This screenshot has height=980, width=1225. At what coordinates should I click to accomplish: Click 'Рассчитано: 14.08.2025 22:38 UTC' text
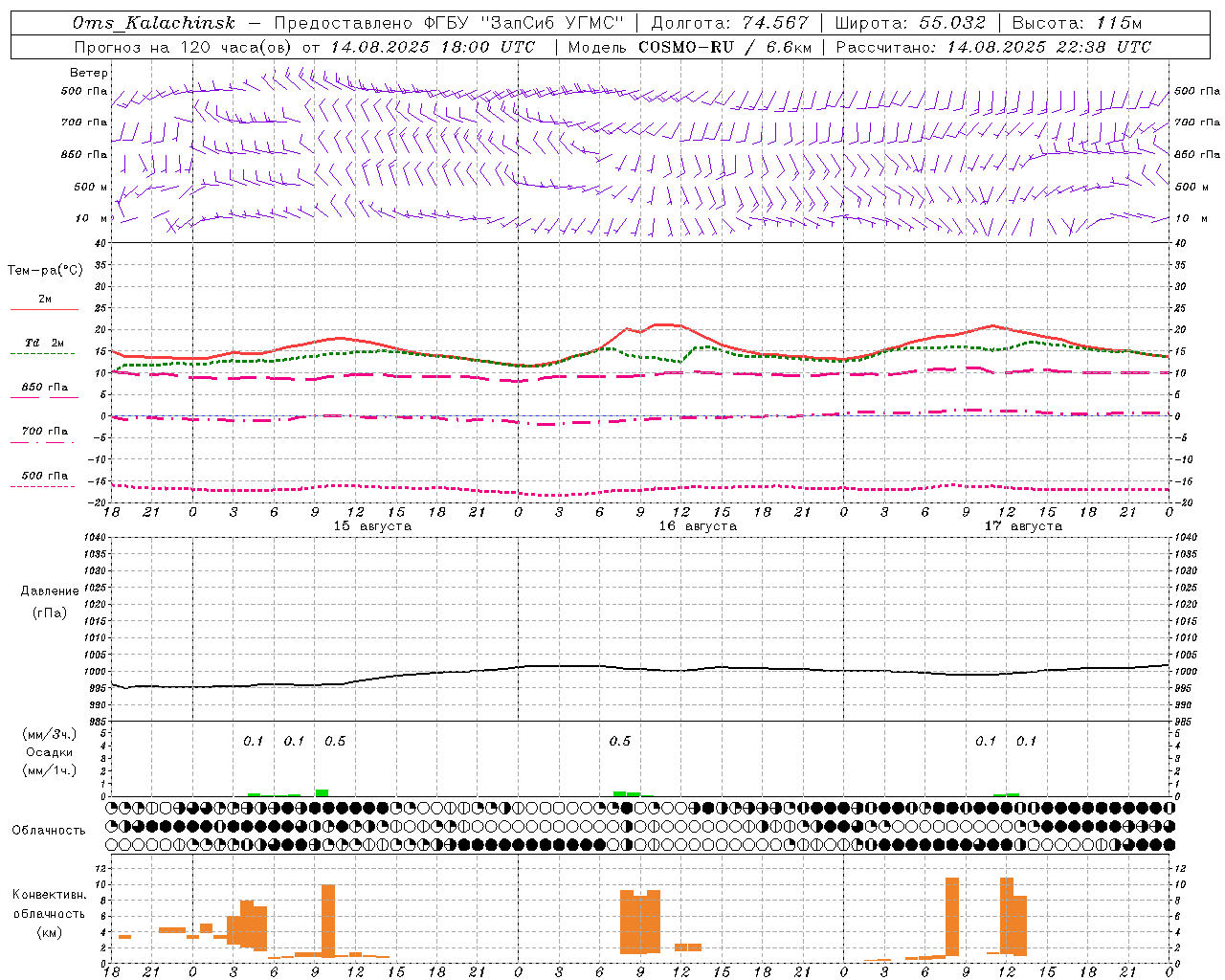[x=993, y=47]
